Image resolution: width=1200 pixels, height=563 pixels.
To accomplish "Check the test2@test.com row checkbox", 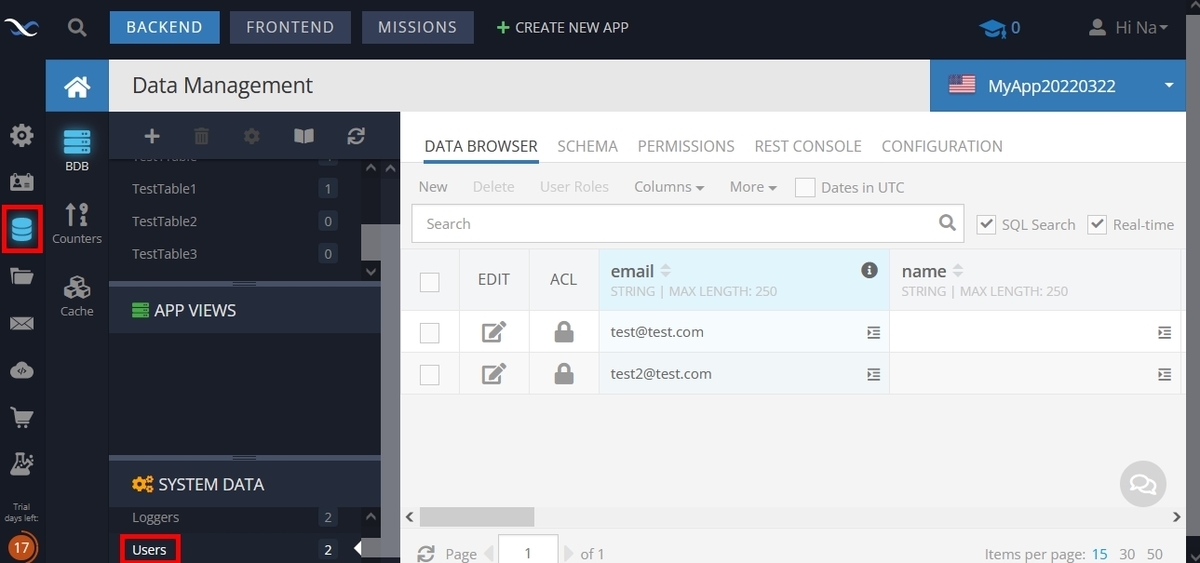I will point(430,375).
